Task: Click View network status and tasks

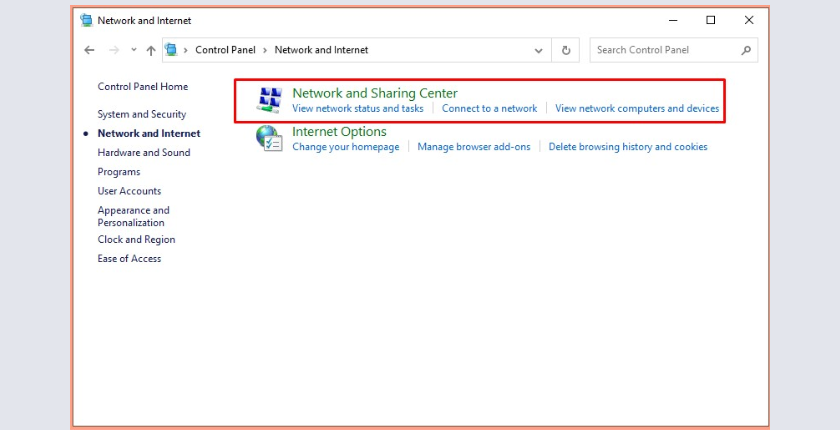Action: 357,109
